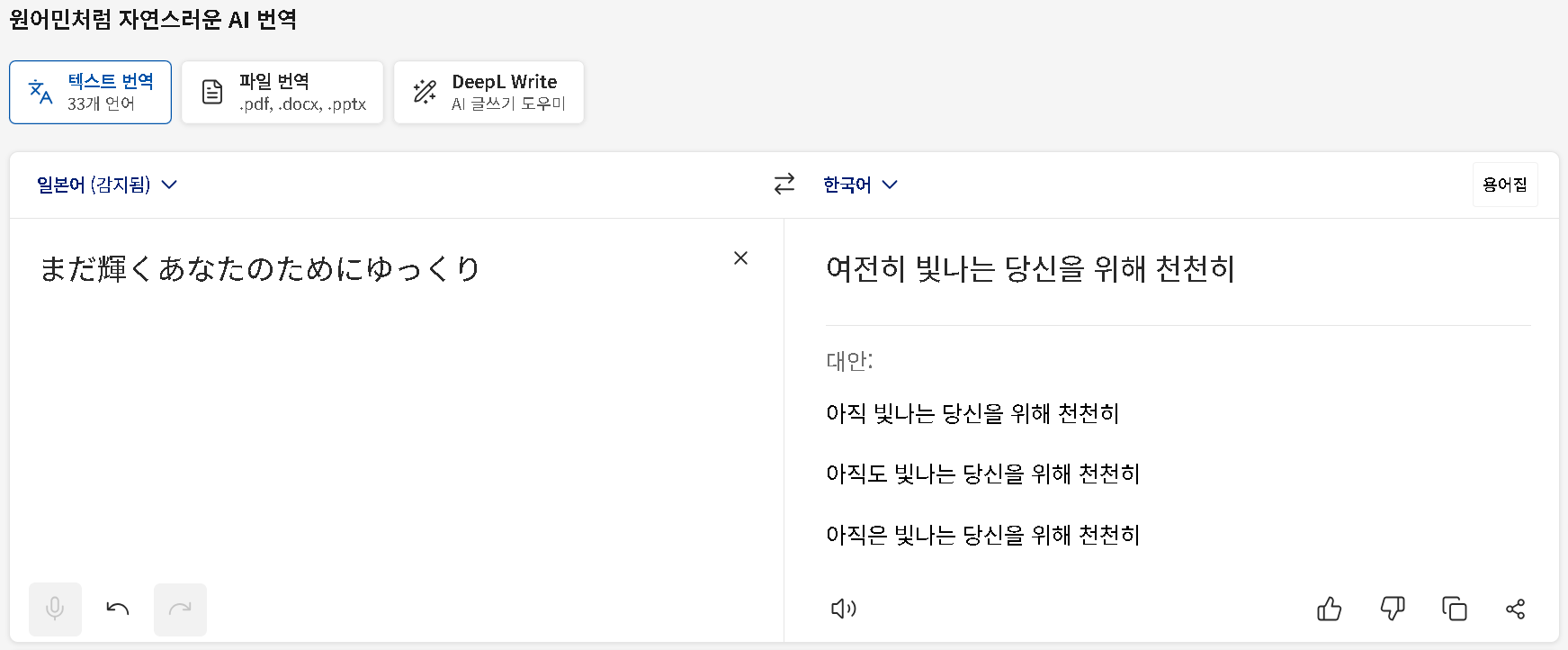The height and width of the screenshot is (650, 1568).
Task: Open the 한국어 target language dropdown
Action: coord(860,185)
